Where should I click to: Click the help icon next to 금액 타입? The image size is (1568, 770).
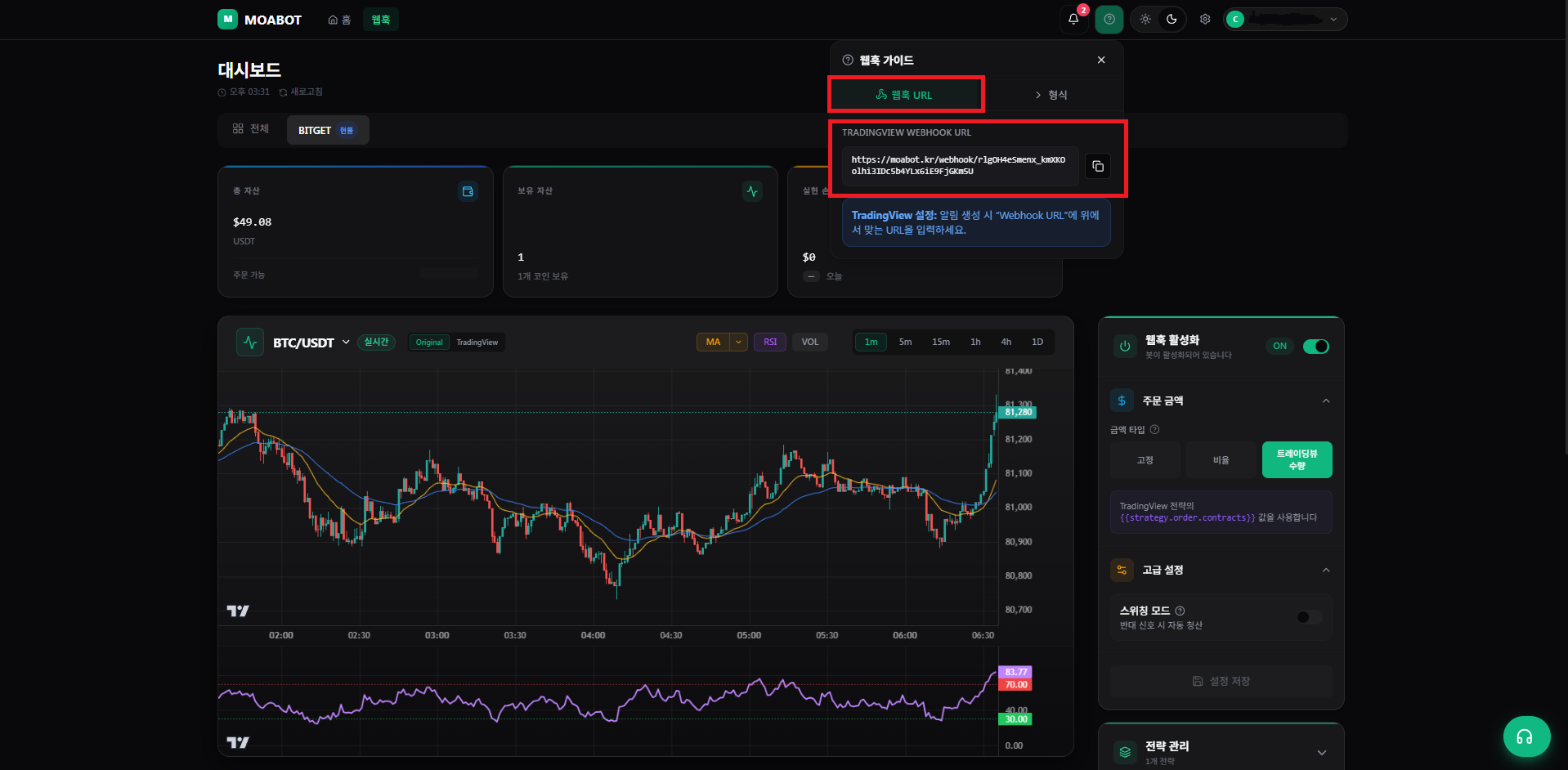click(1154, 430)
